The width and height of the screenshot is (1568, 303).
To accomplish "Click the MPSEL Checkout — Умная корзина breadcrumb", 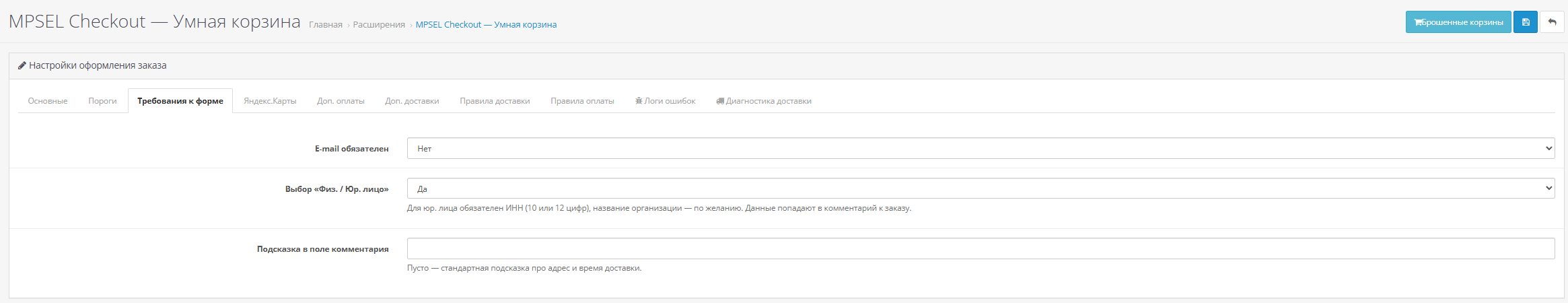I will click(x=486, y=25).
